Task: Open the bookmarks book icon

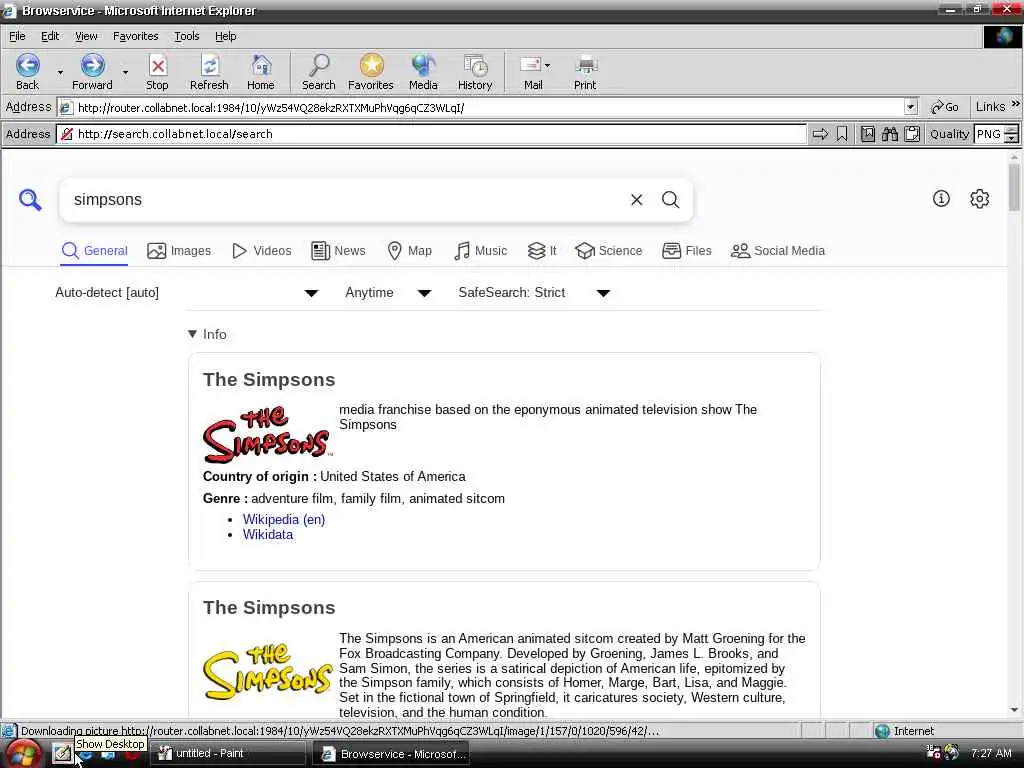Action: (868, 134)
